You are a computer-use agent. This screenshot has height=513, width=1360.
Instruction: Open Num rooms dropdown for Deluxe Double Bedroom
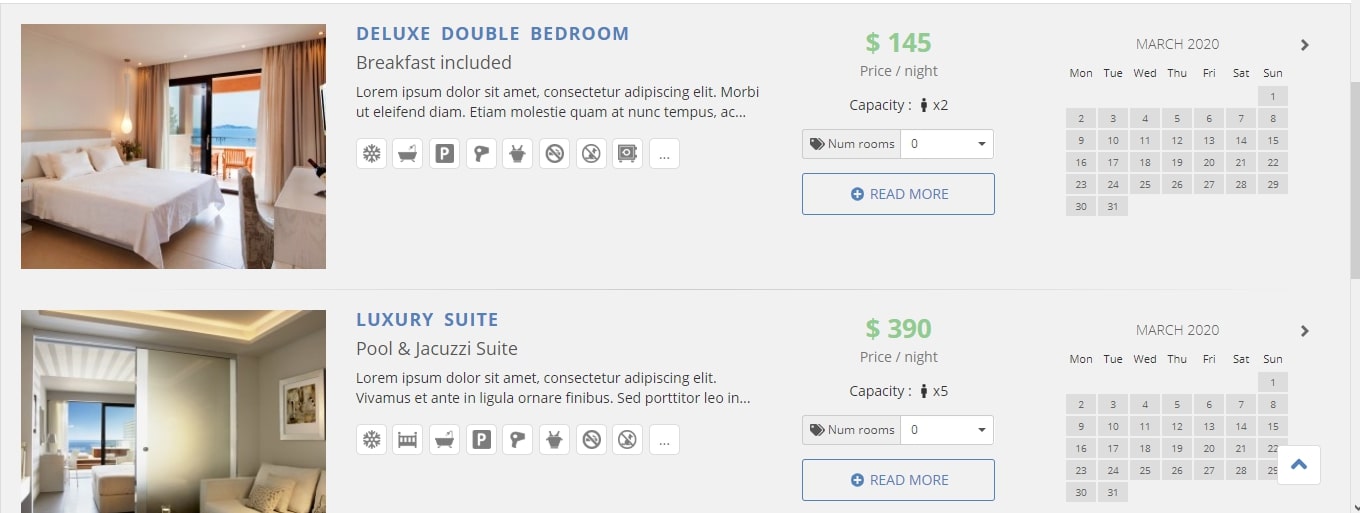[947, 144]
